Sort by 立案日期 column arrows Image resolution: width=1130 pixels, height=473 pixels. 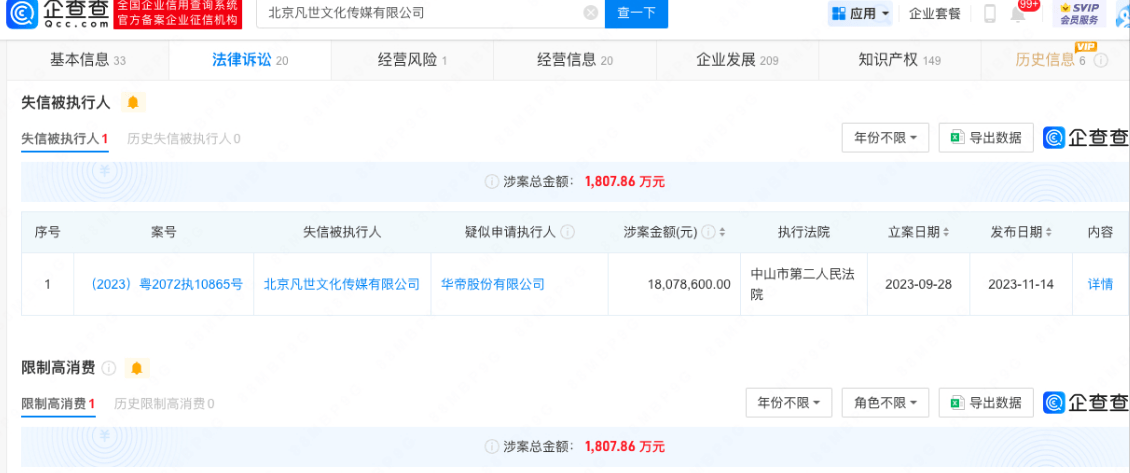point(946,232)
